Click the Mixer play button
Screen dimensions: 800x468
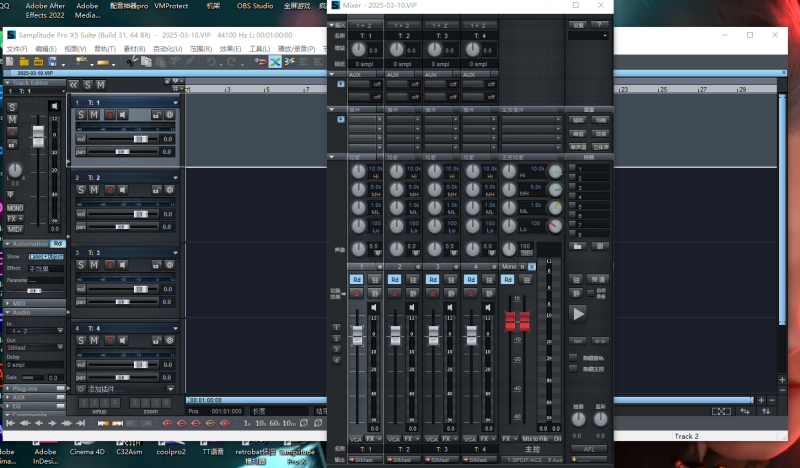(x=578, y=314)
